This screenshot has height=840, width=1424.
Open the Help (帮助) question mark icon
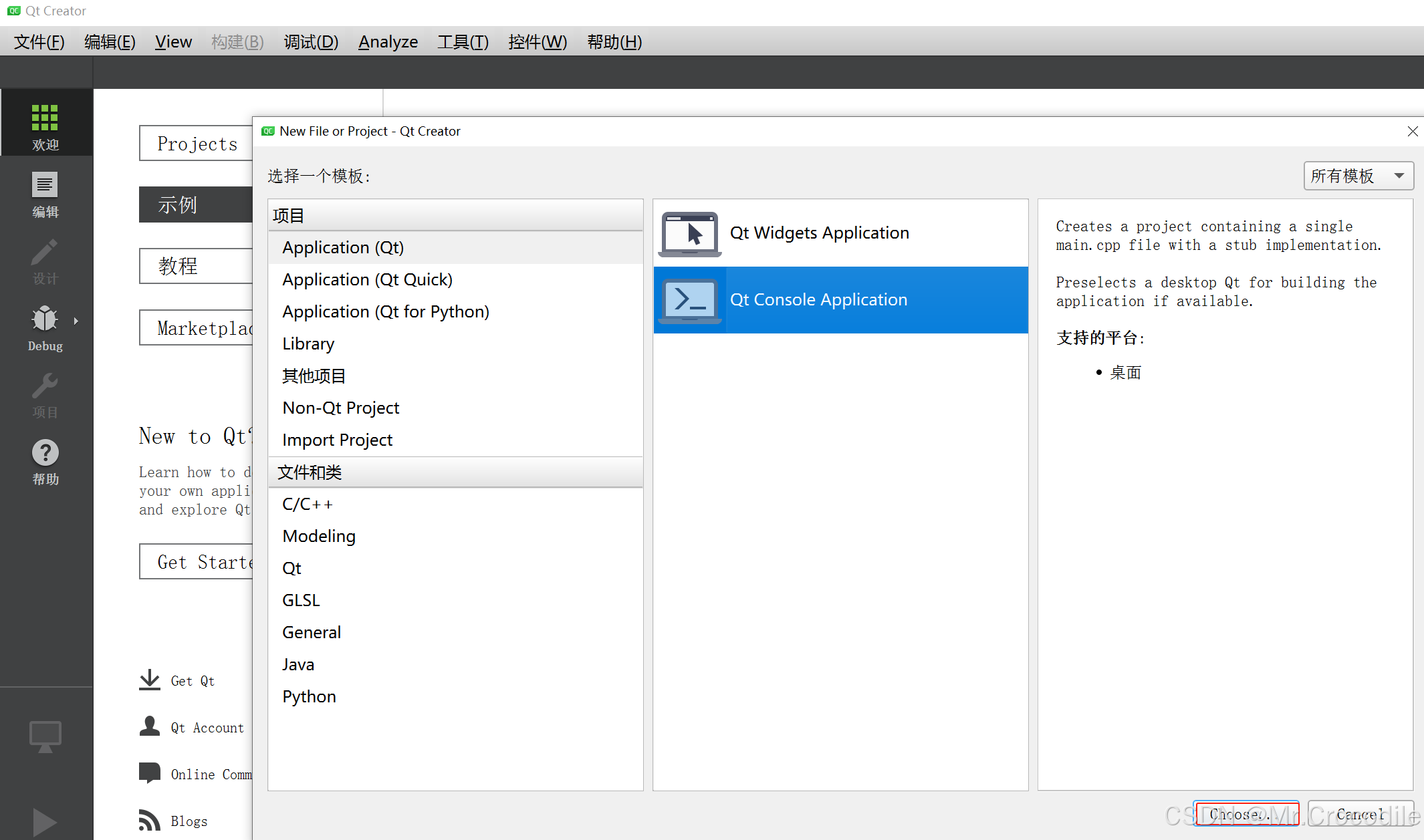pyautogui.click(x=45, y=453)
